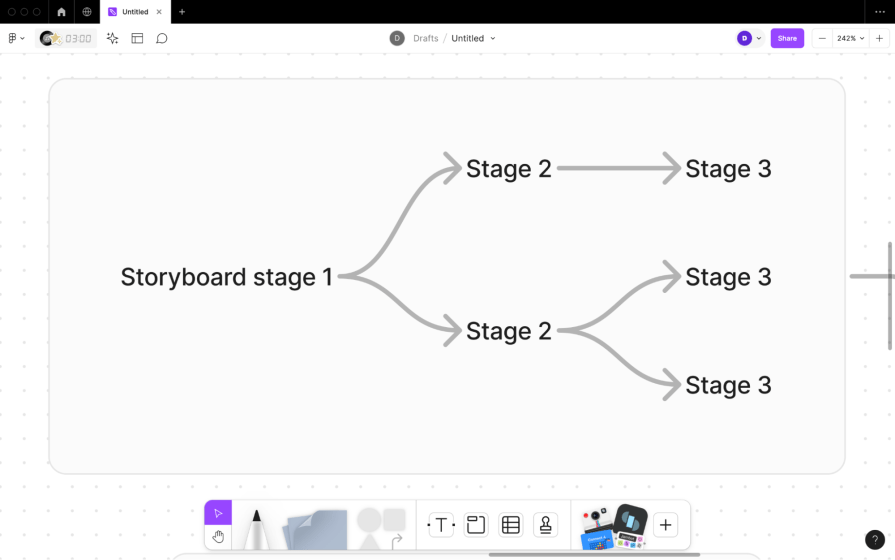This screenshot has height=560, width=895.
Task: Click the horizontal canvas scrollbar
Action: (594, 554)
